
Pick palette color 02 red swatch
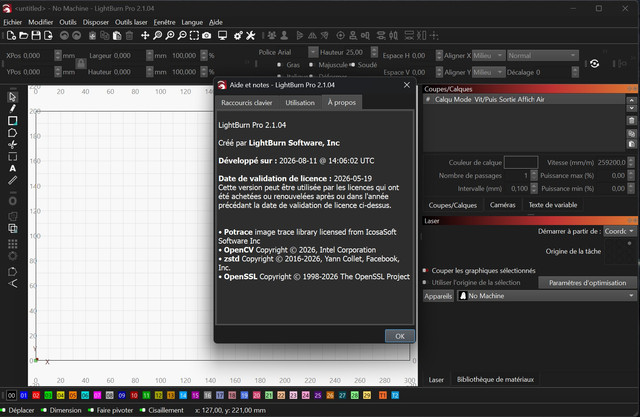36,395
